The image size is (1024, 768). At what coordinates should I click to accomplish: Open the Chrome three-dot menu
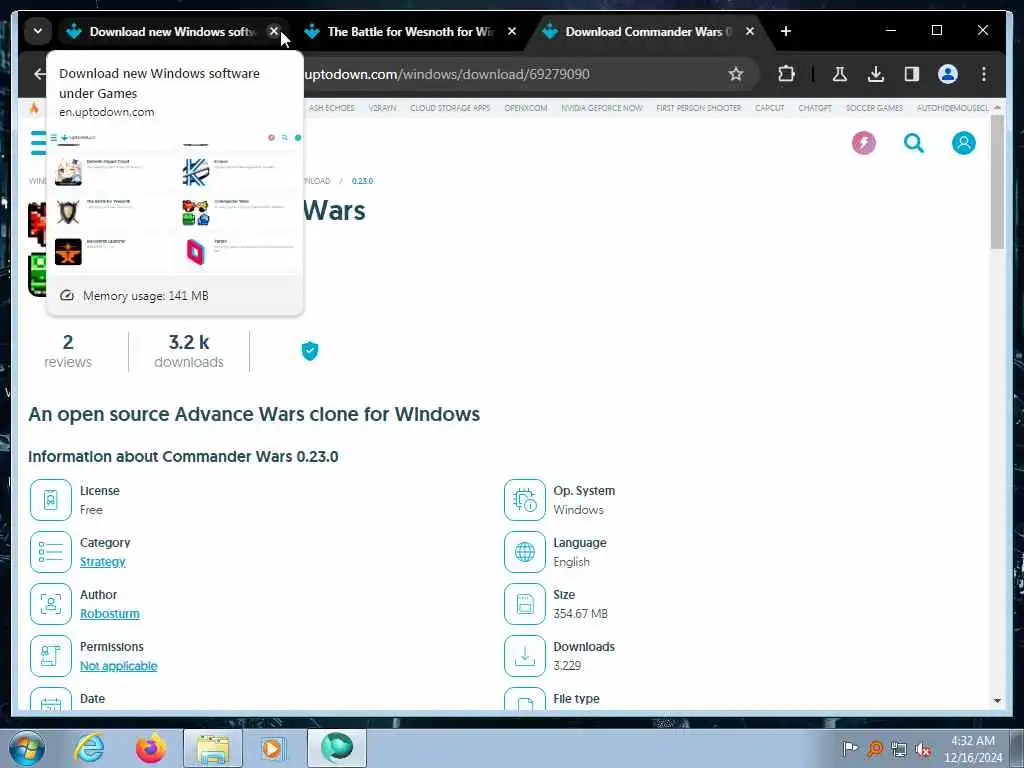[984, 74]
